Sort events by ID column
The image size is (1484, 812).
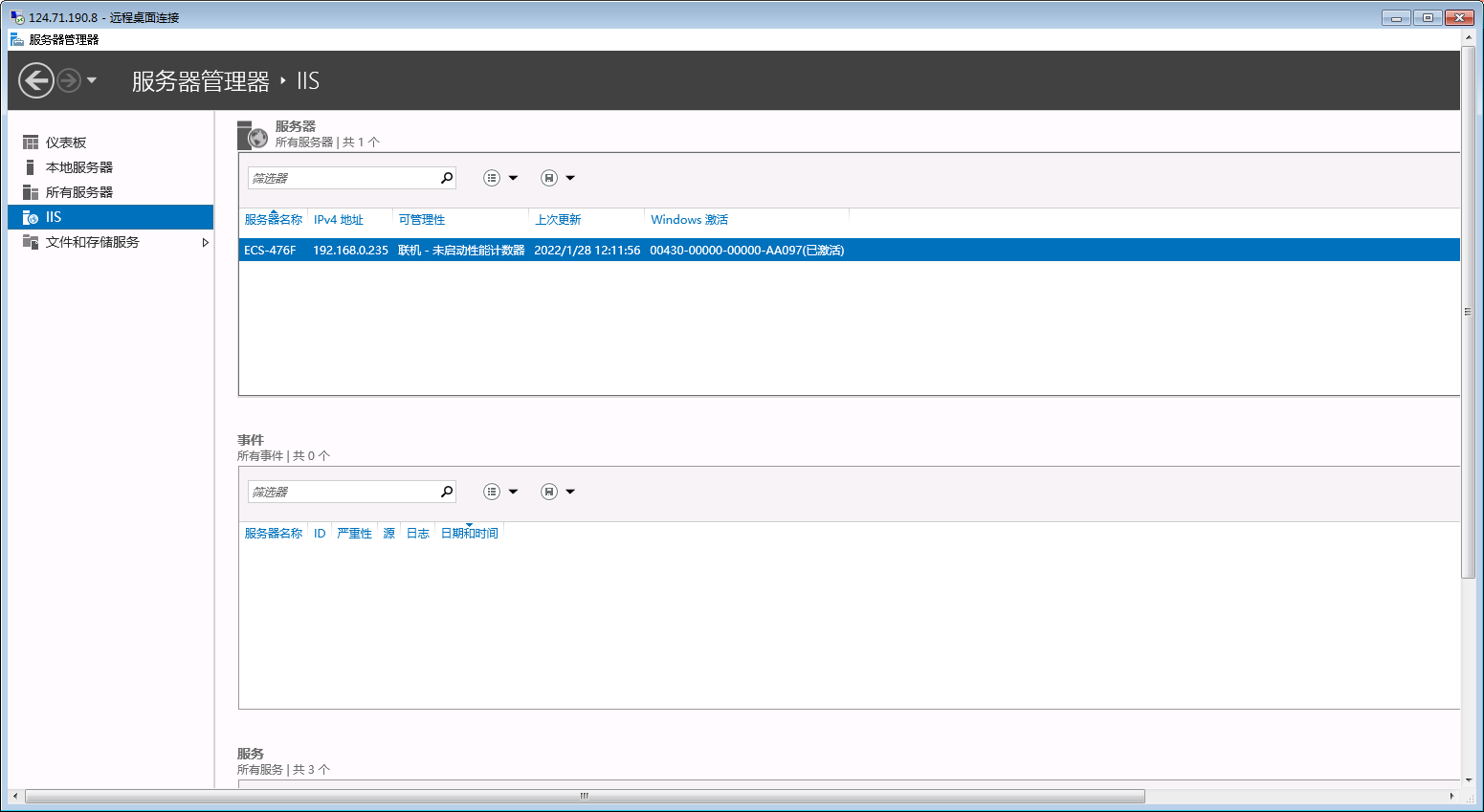coord(320,534)
